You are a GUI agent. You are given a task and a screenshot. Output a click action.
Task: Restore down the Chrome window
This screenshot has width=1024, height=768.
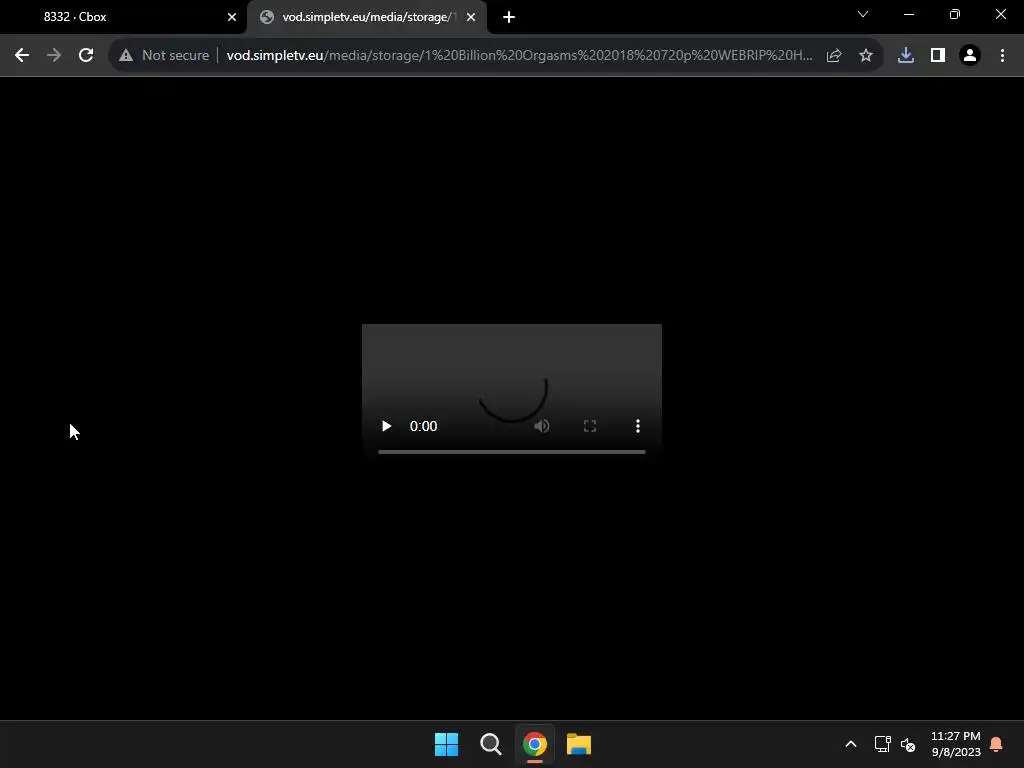955,14
